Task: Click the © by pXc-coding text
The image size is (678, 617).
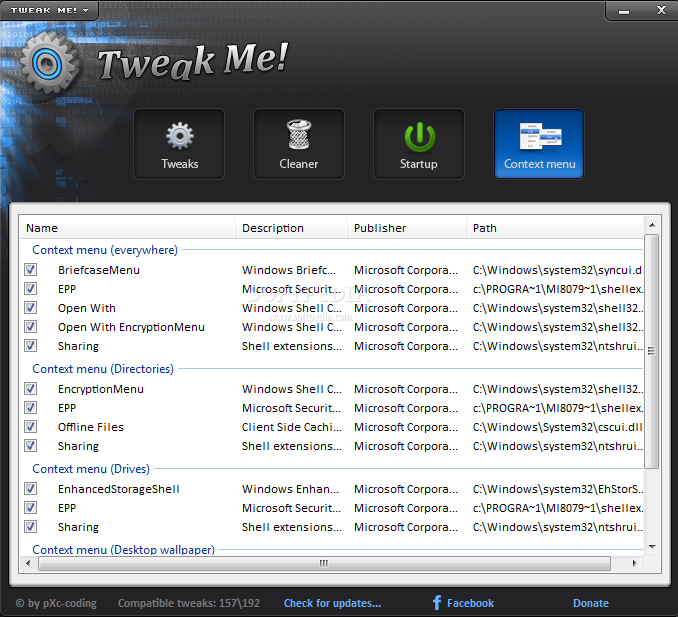Action: click(x=56, y=603)
